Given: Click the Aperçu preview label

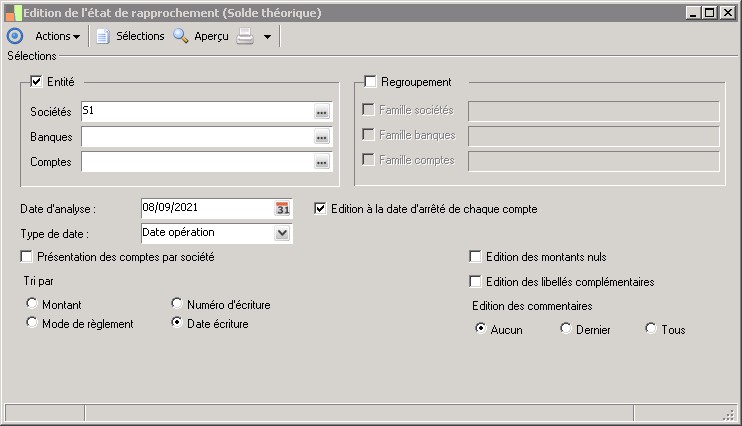Looking at the screenshot, I should [x=211, y=36].
